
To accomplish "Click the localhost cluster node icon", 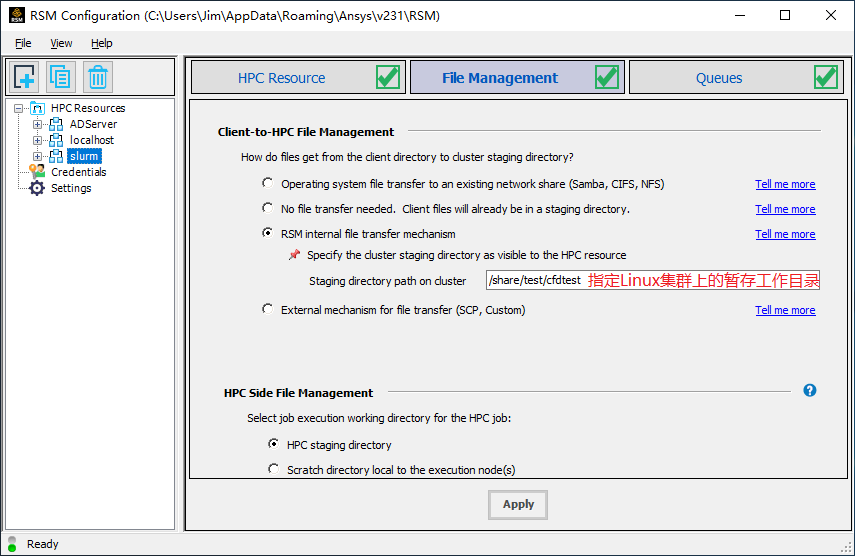I will tap(56, 140).
